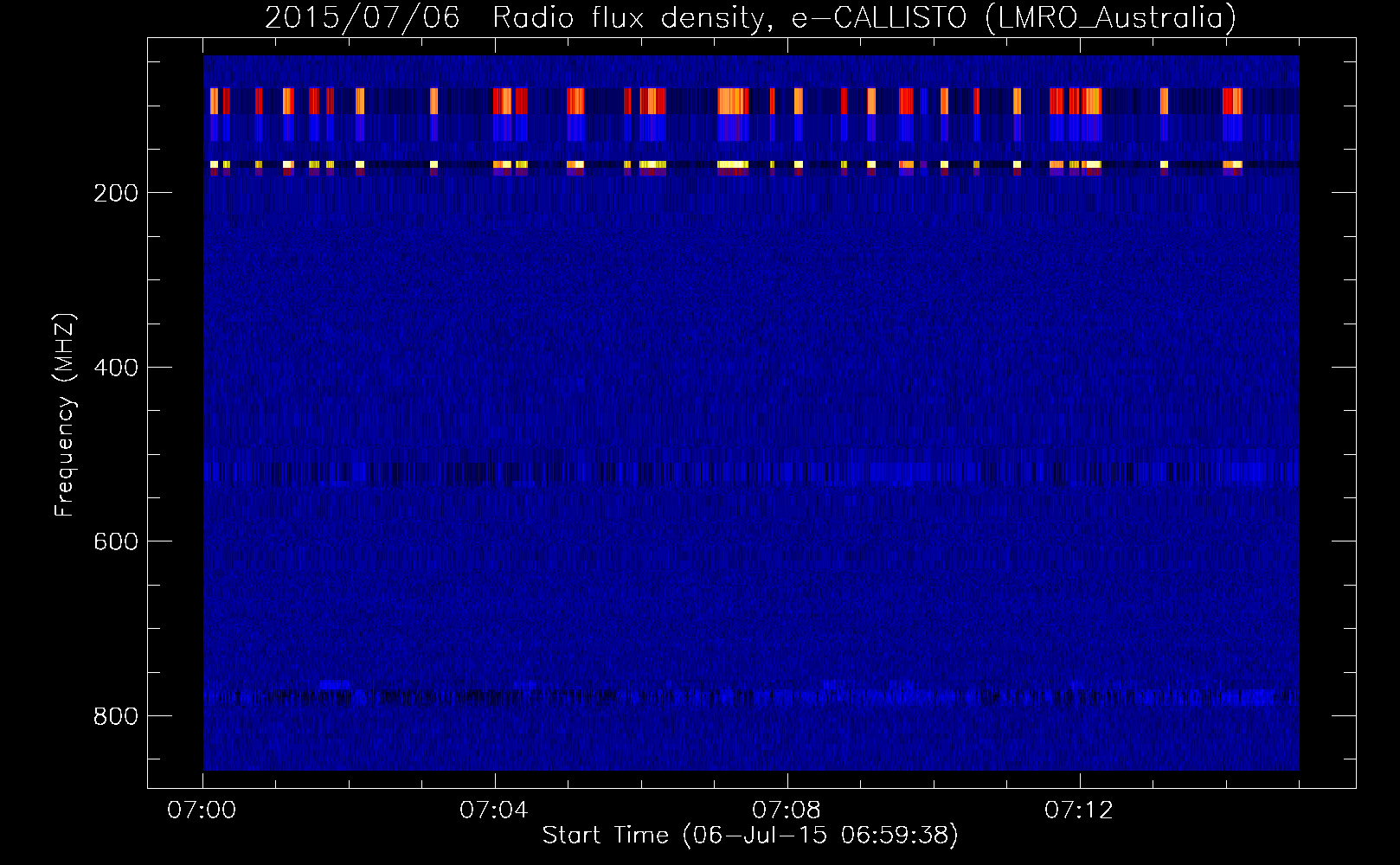Click the 'Frequency (MHZ)' y-axis label

tap(65, 414)
